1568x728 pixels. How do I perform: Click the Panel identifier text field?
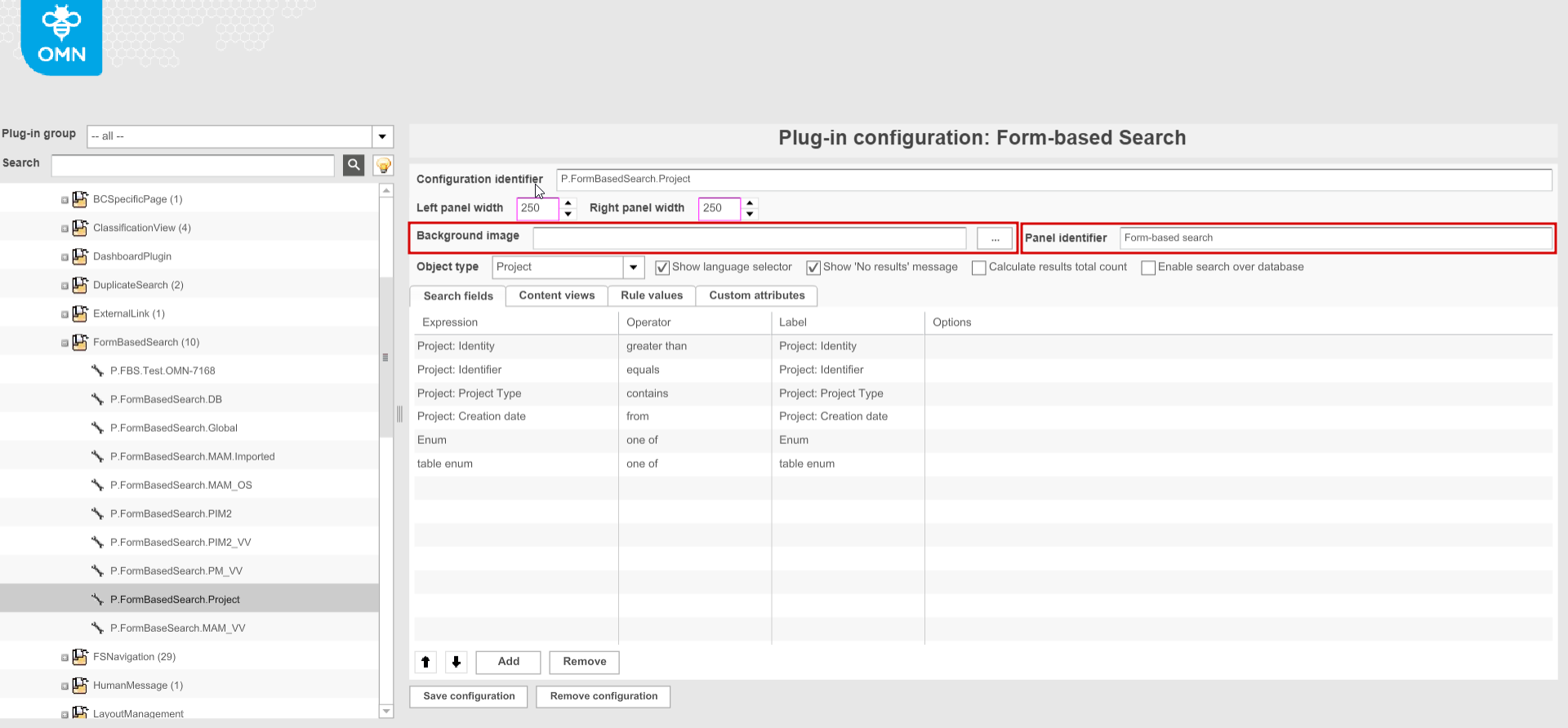coord(1335,238)
